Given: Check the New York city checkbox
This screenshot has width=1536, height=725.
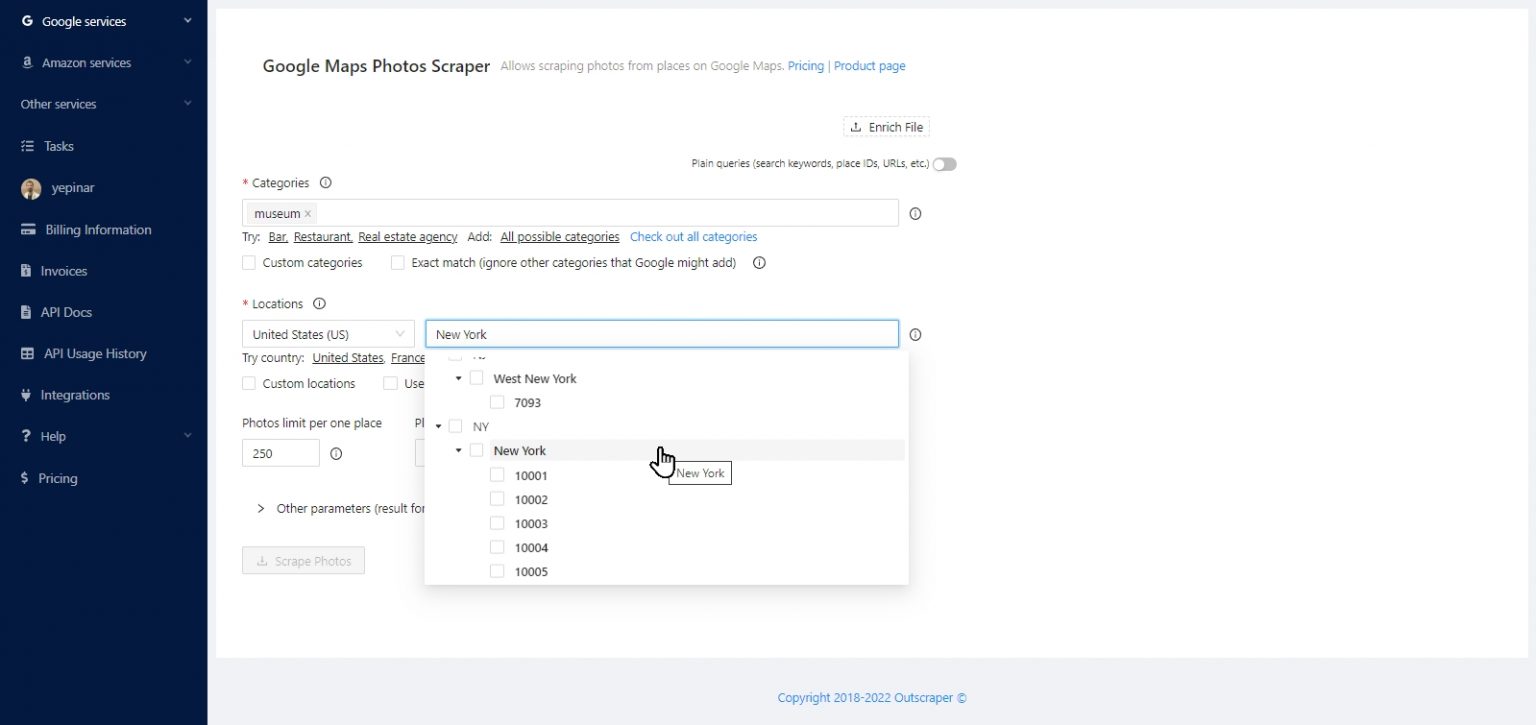Looking at the screenshot, I should coord(476,451).
